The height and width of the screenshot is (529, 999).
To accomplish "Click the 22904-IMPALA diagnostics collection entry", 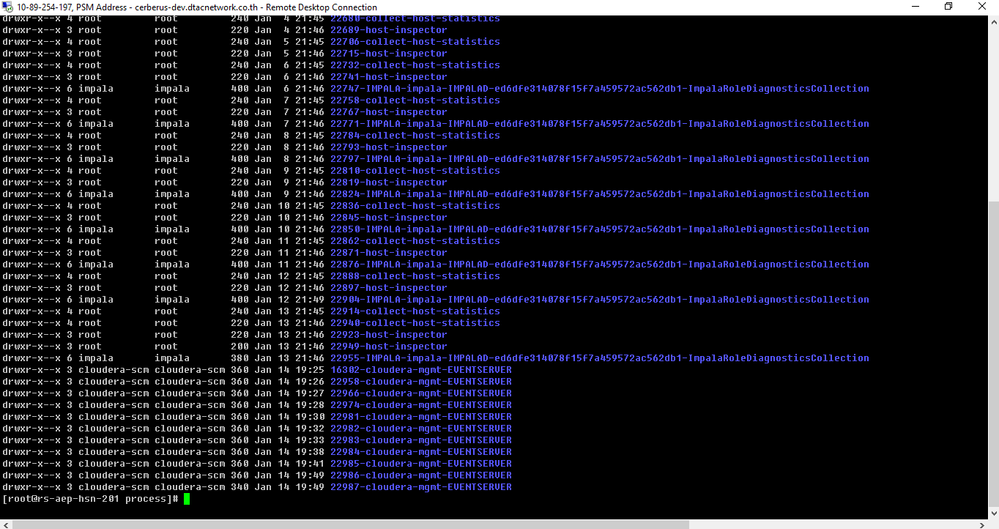I will [600, 300].
